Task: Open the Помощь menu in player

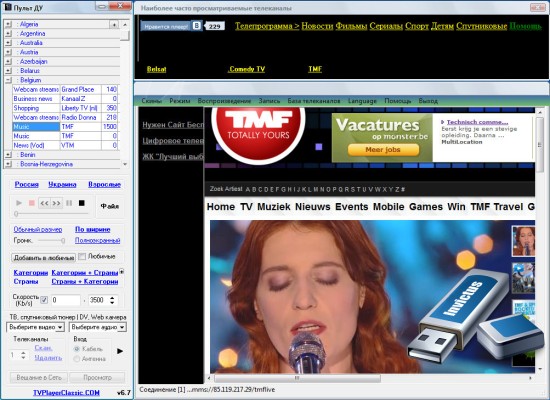Action: [397, 101]
